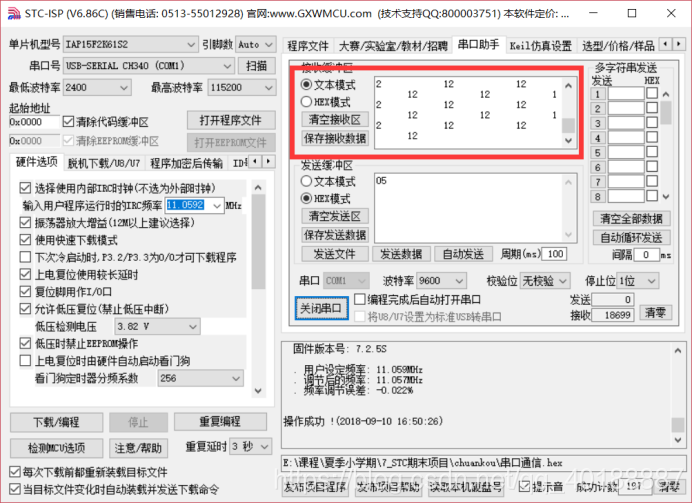
Task: Click the right arrow on the top tab strip
Action: (679, 44)
